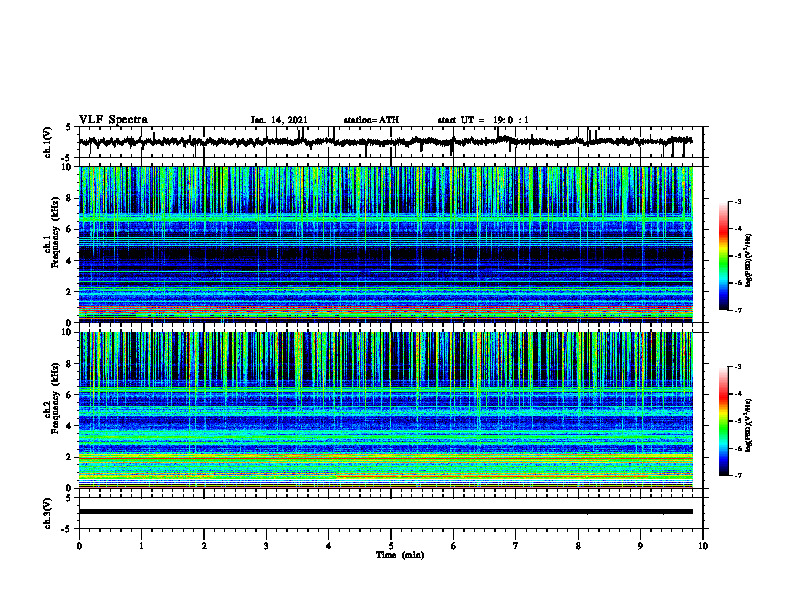The width and height of the screenshot is (792, 612).
Task: Click the ch.1 spectrogram image panel
Action: coord(385,244)
